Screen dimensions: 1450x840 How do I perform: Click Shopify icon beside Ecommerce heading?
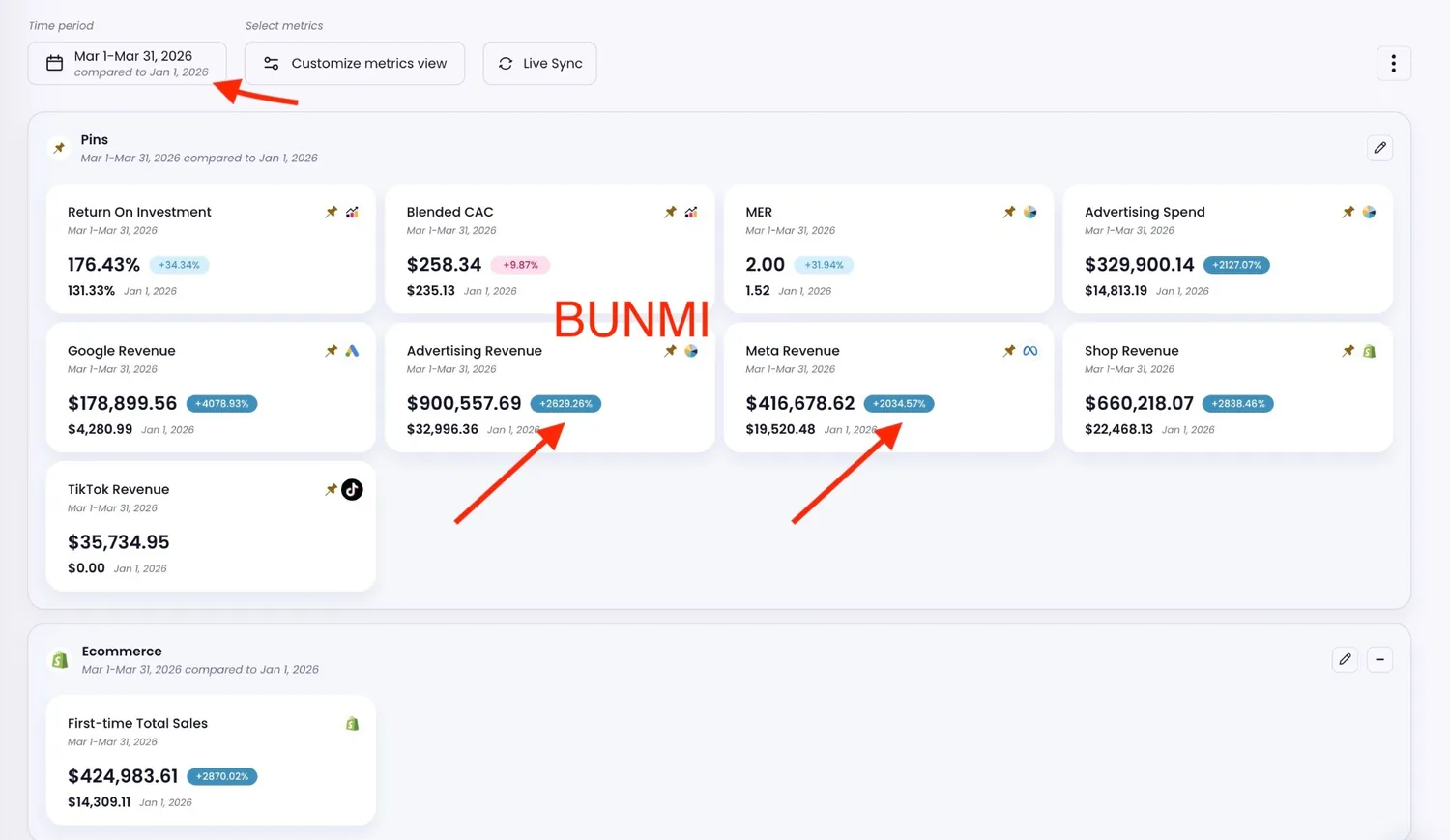pyautogui.click(x=60, y=659)
